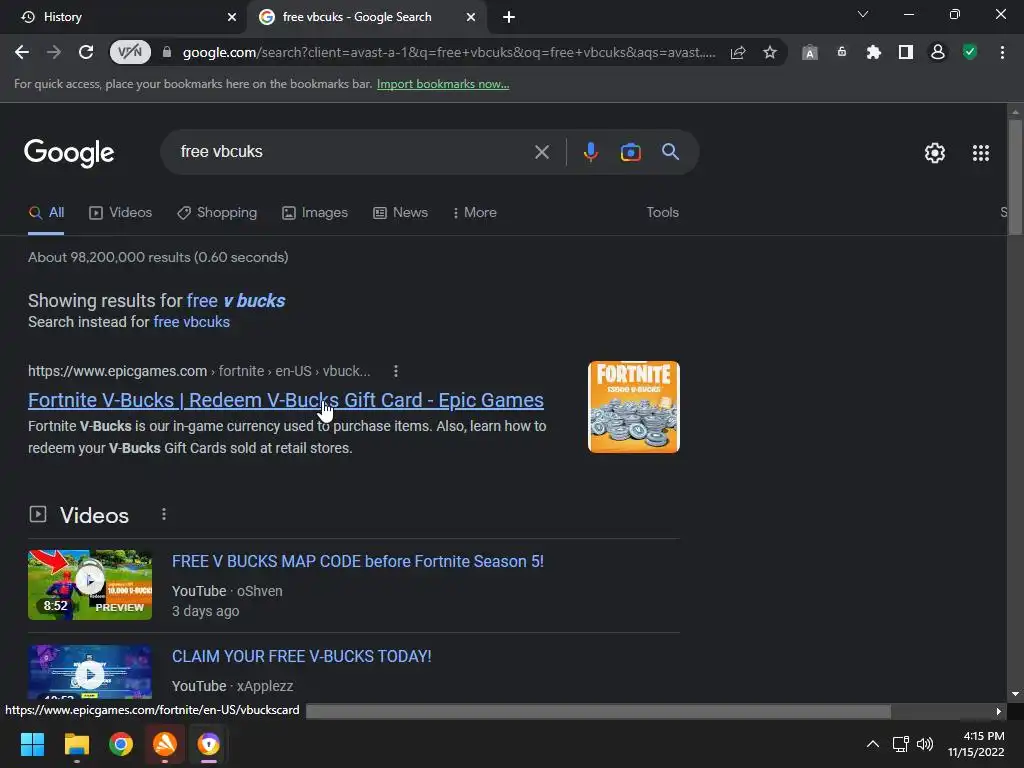Bookmark this page with the star
The image size is (1024, 768).
pos(770,52)
